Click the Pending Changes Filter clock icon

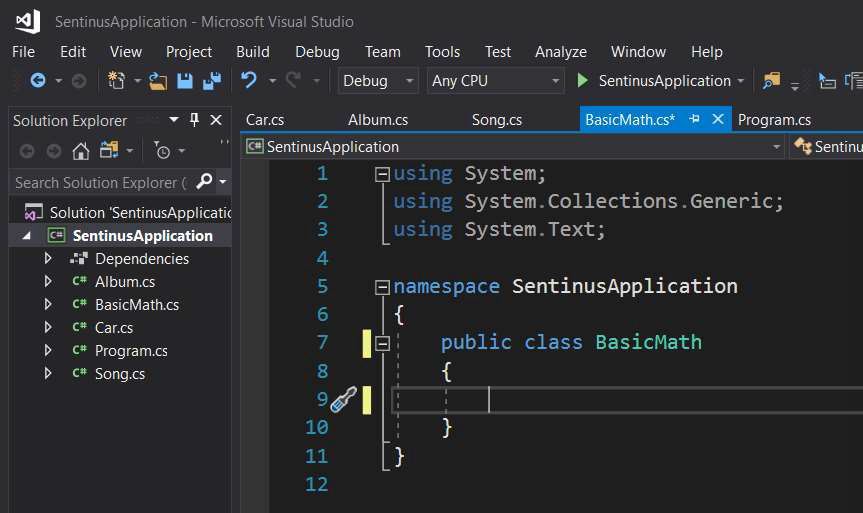(x=163, y=150)
